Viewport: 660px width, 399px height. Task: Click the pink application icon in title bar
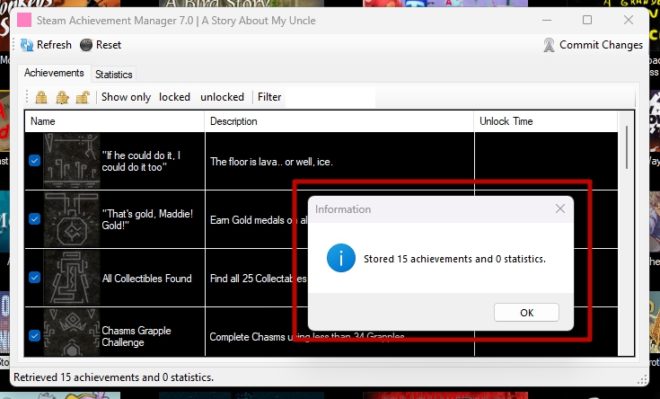coord(24,20)
